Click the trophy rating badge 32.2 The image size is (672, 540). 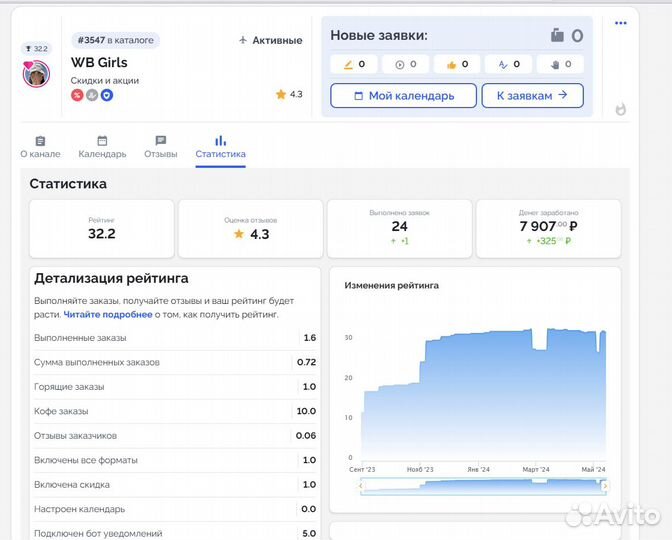(36, 48)
